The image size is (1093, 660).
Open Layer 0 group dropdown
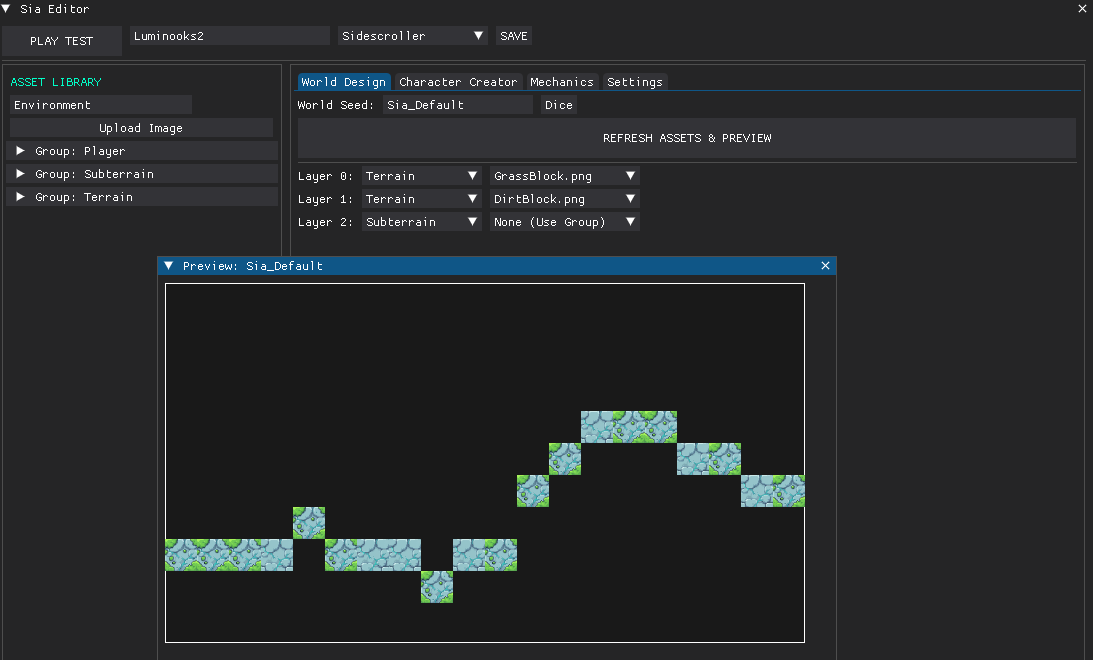(x=421, y=176)
